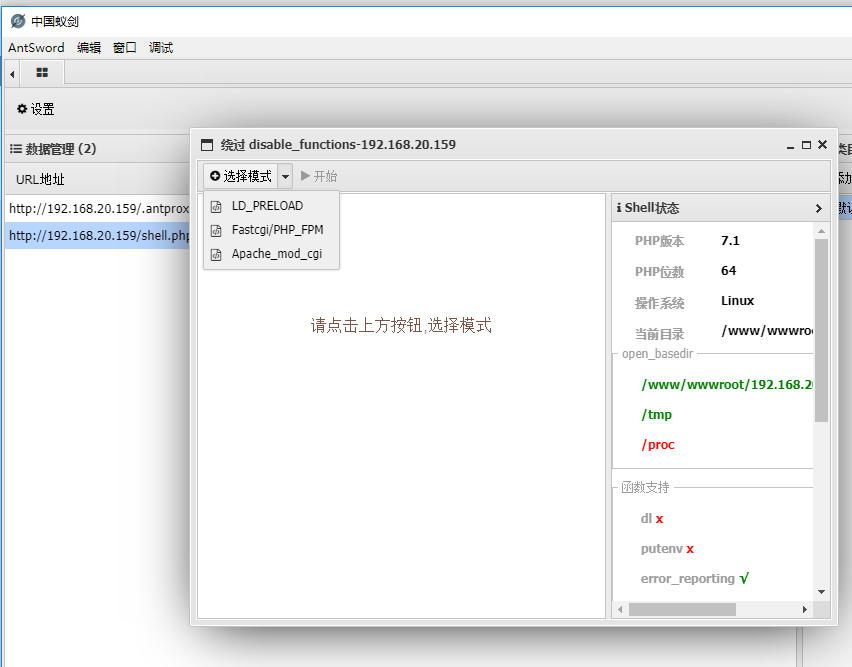Open the AntSword menu
The image size is (852, 667).
[x=36, y=48]
